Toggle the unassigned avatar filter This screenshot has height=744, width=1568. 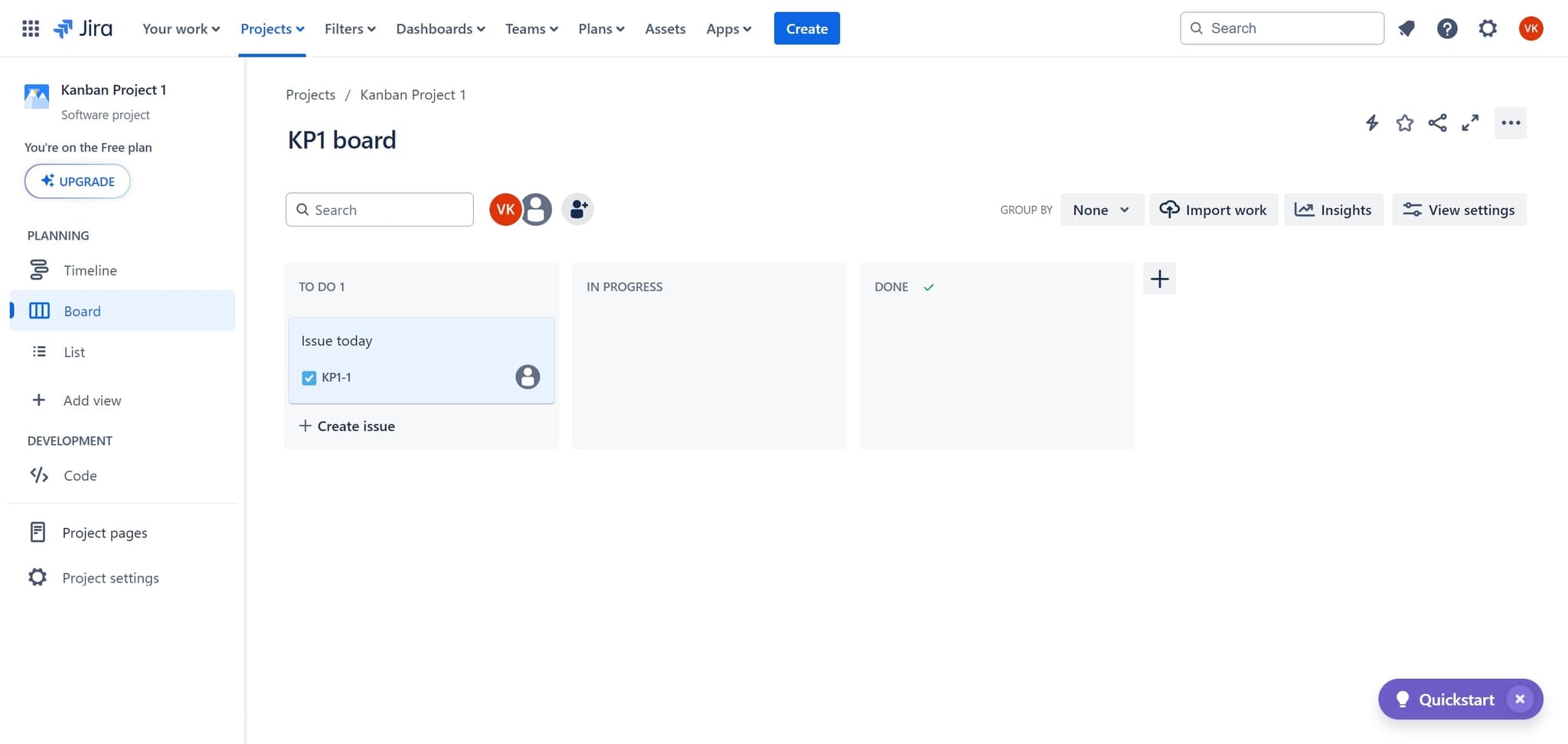tap(537, 208)
